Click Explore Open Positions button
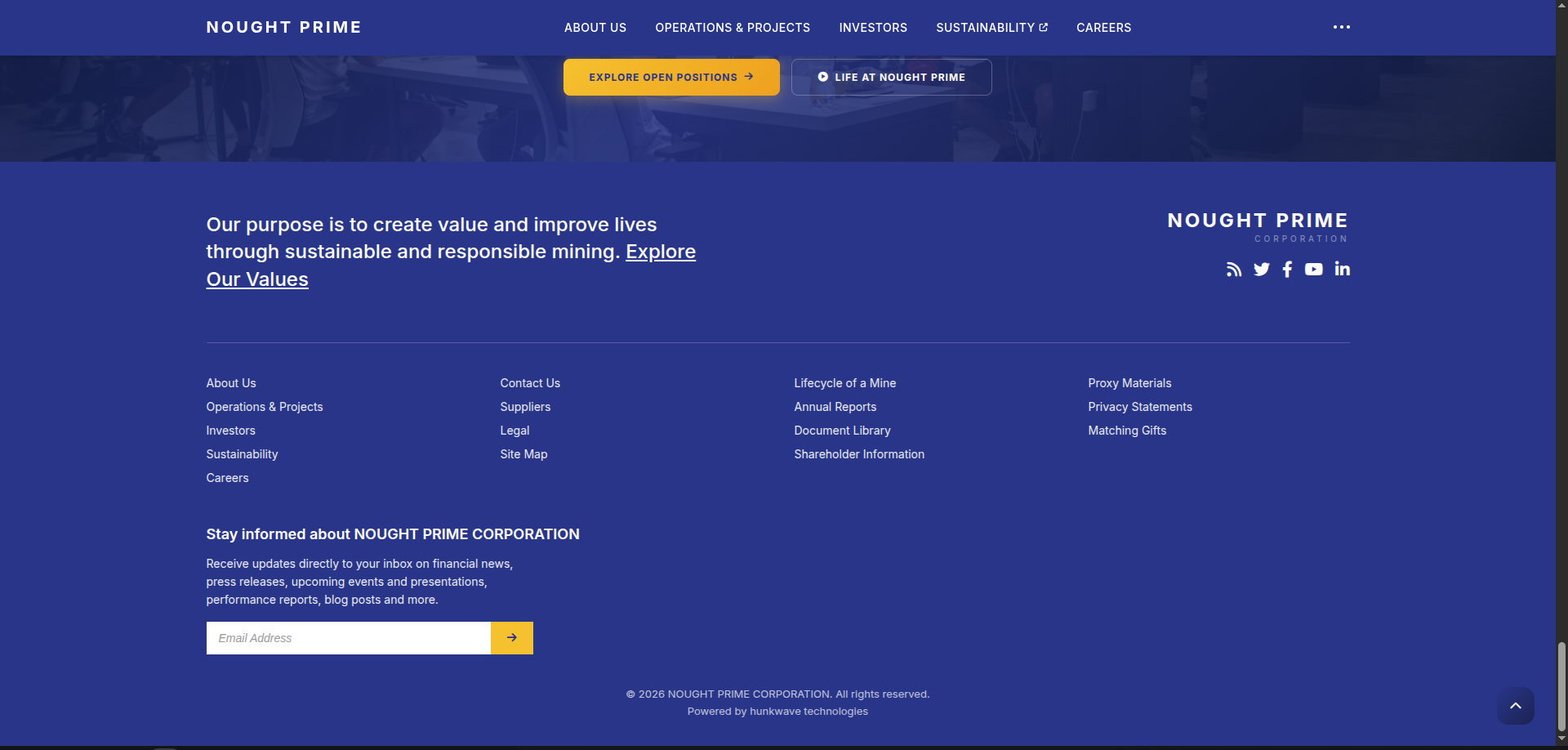The height and width of the screenshot is (750, 1568). pyautogui.click(x=670, y=78)
